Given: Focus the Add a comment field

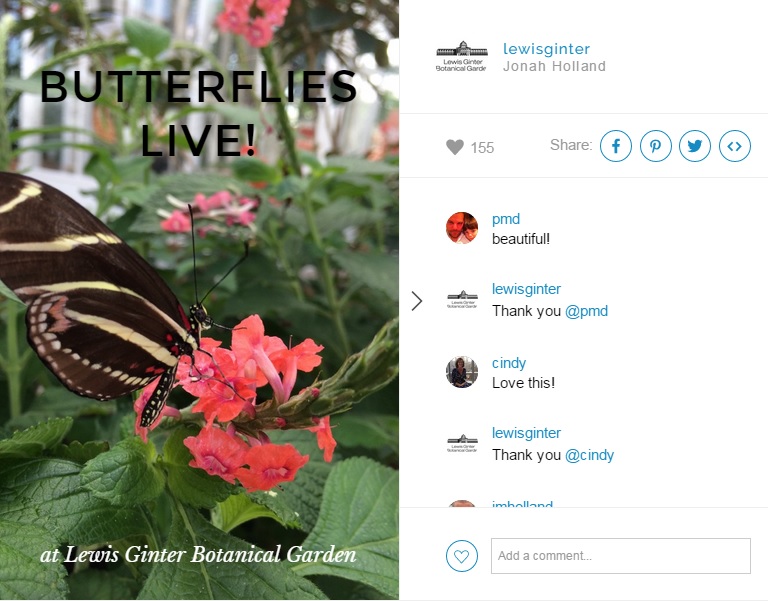Looking at the screenshot, I should pyautogui.click(x=621, y=556).
